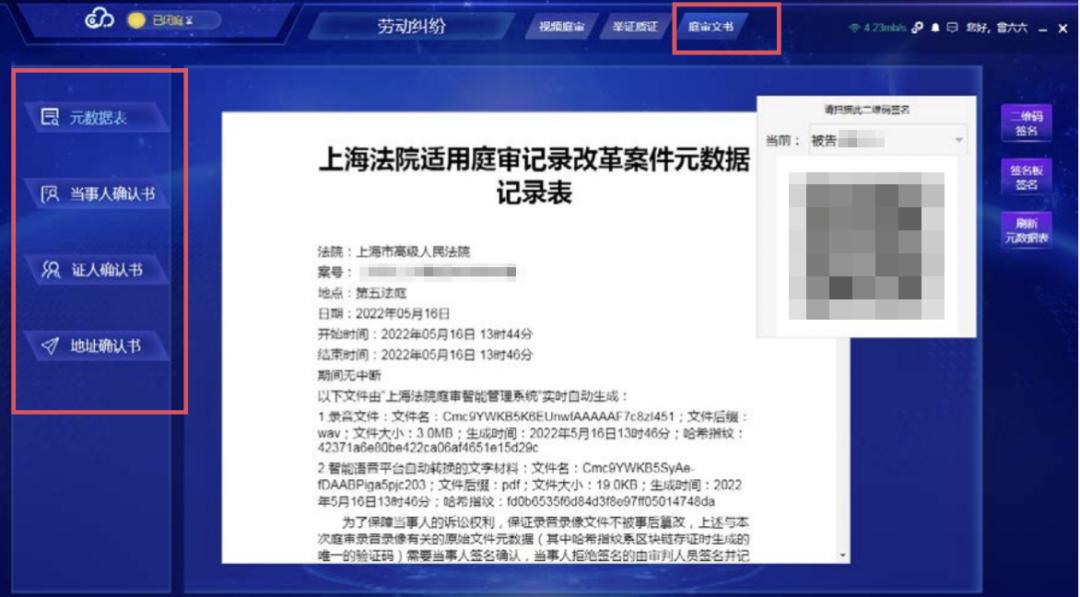This screenshot has height=597, width=1080.
Task: Click the 元数据表 table icon
Action: click(x=50, y=117)
